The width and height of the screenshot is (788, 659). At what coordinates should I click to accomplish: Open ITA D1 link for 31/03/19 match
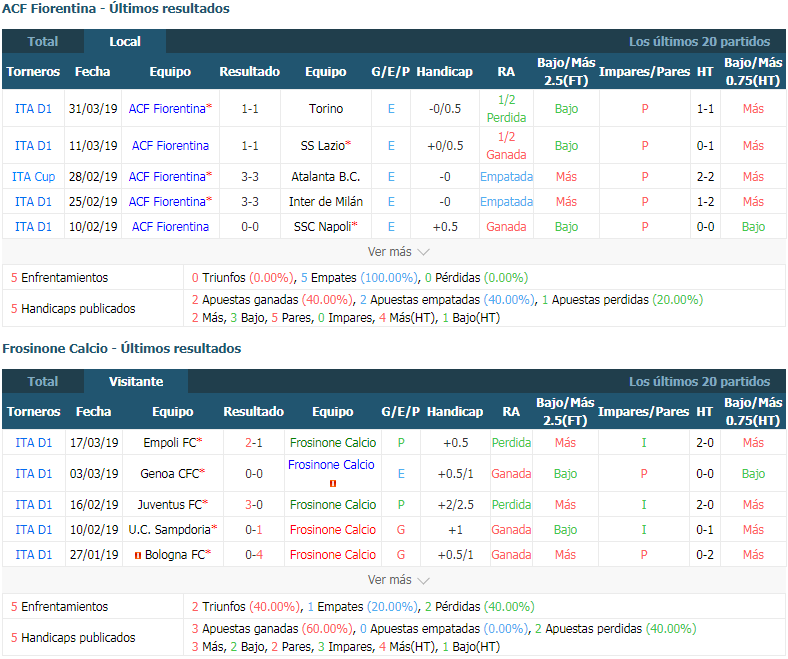point(33,109)
